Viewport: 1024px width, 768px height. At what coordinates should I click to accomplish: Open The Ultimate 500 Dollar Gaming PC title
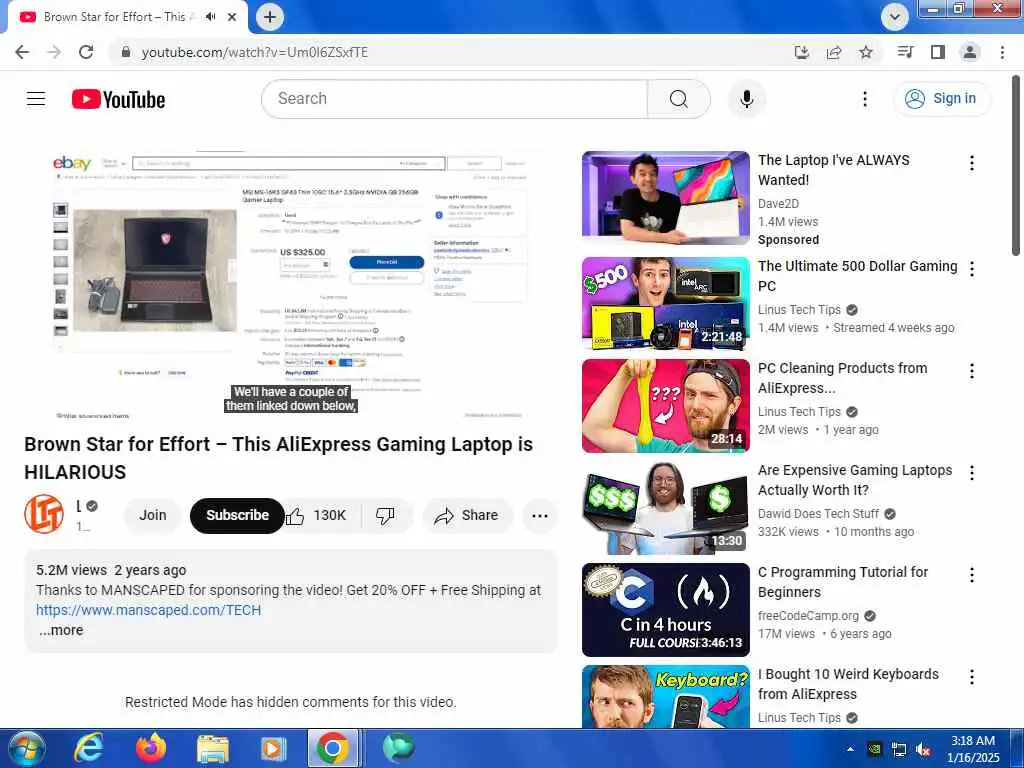(857, 276)
